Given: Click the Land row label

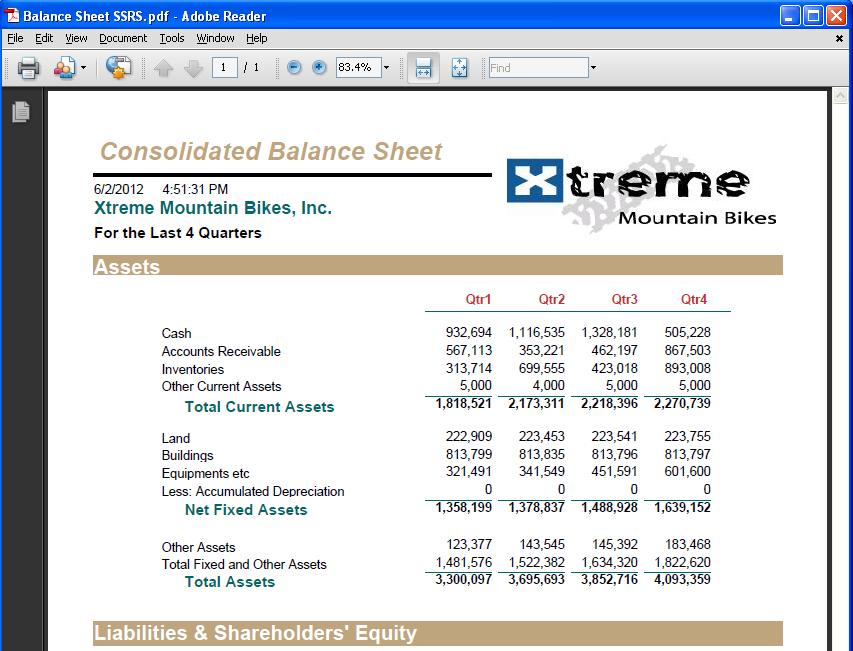Looking at the screenshot, I should tap(176, 438).
